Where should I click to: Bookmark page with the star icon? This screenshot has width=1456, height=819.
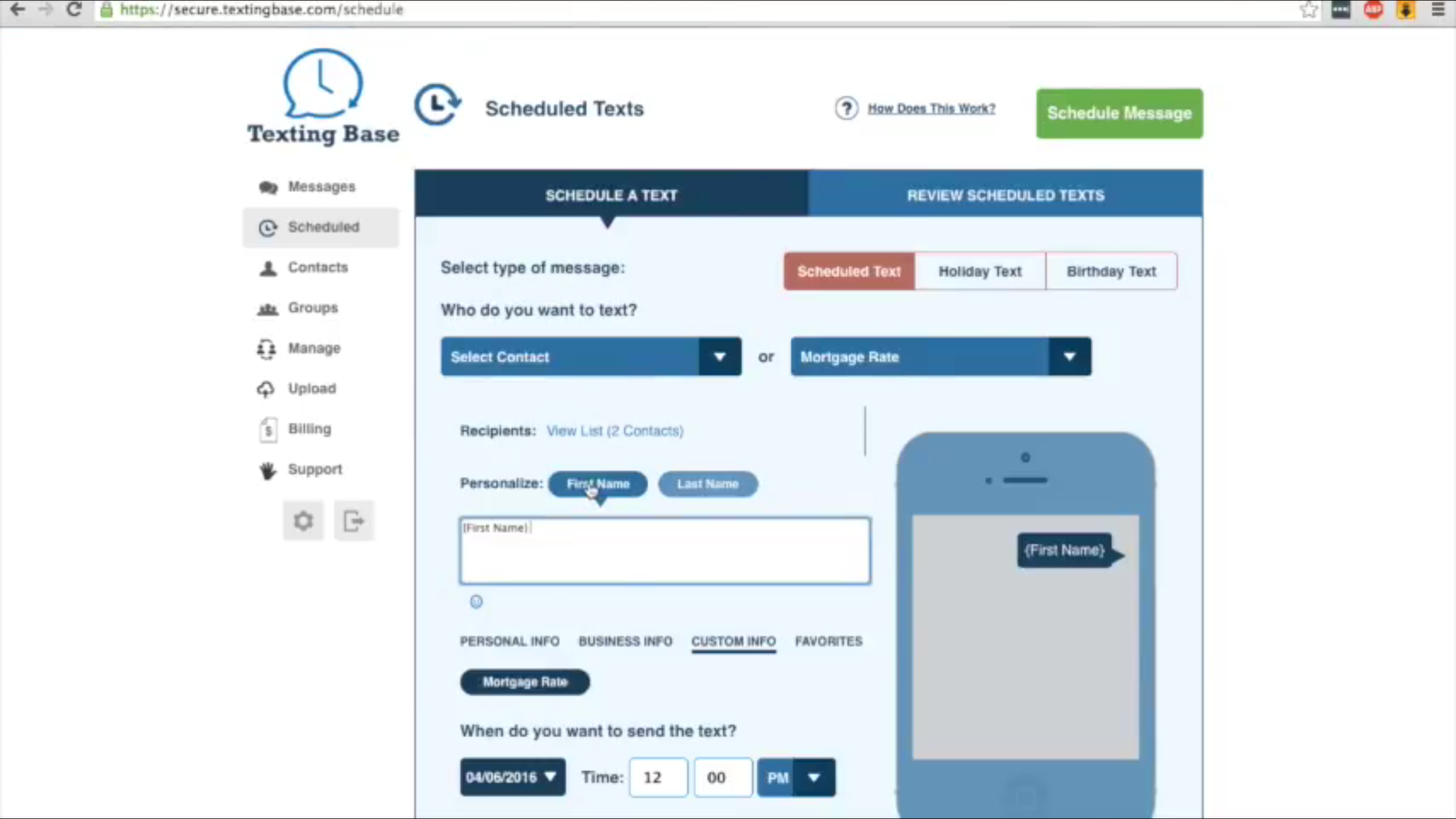click(x=1309, y=10)
